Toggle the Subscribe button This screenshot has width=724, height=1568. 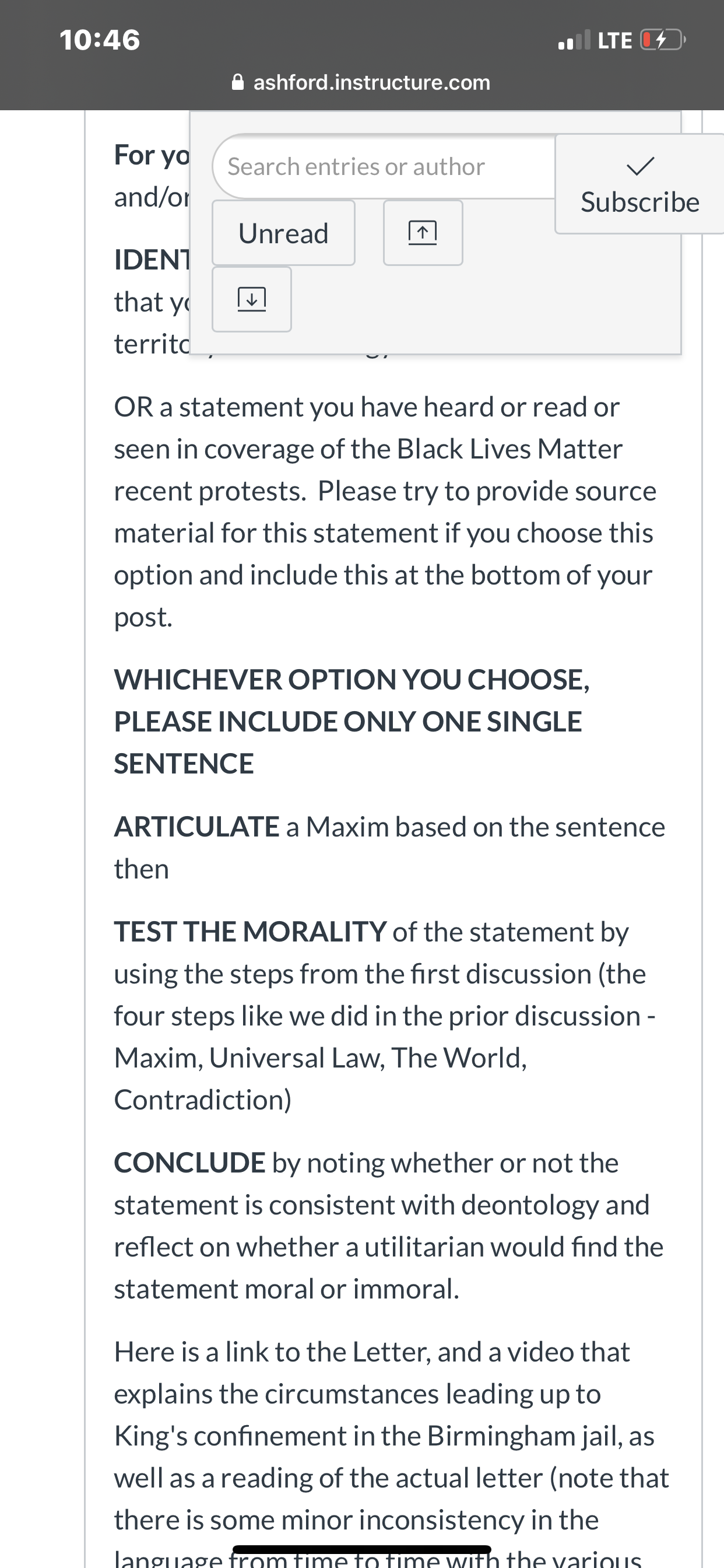click(639, 184)
